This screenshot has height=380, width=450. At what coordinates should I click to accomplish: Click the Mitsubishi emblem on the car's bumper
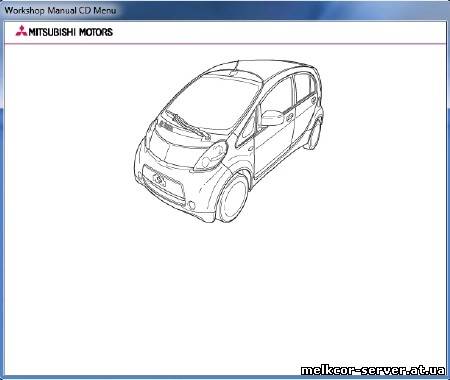click(159, 179)
